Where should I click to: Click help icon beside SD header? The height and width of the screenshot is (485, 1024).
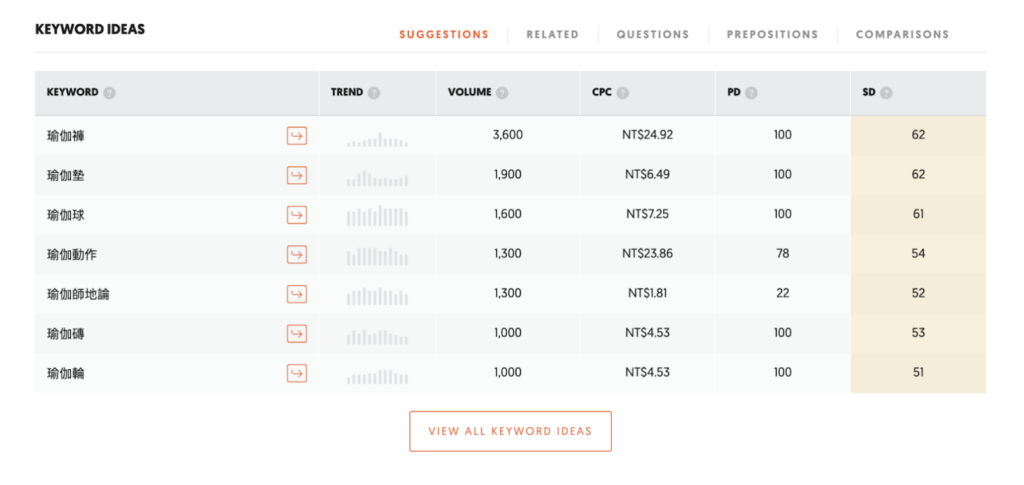pyautogui.click(x=886, y=93)
